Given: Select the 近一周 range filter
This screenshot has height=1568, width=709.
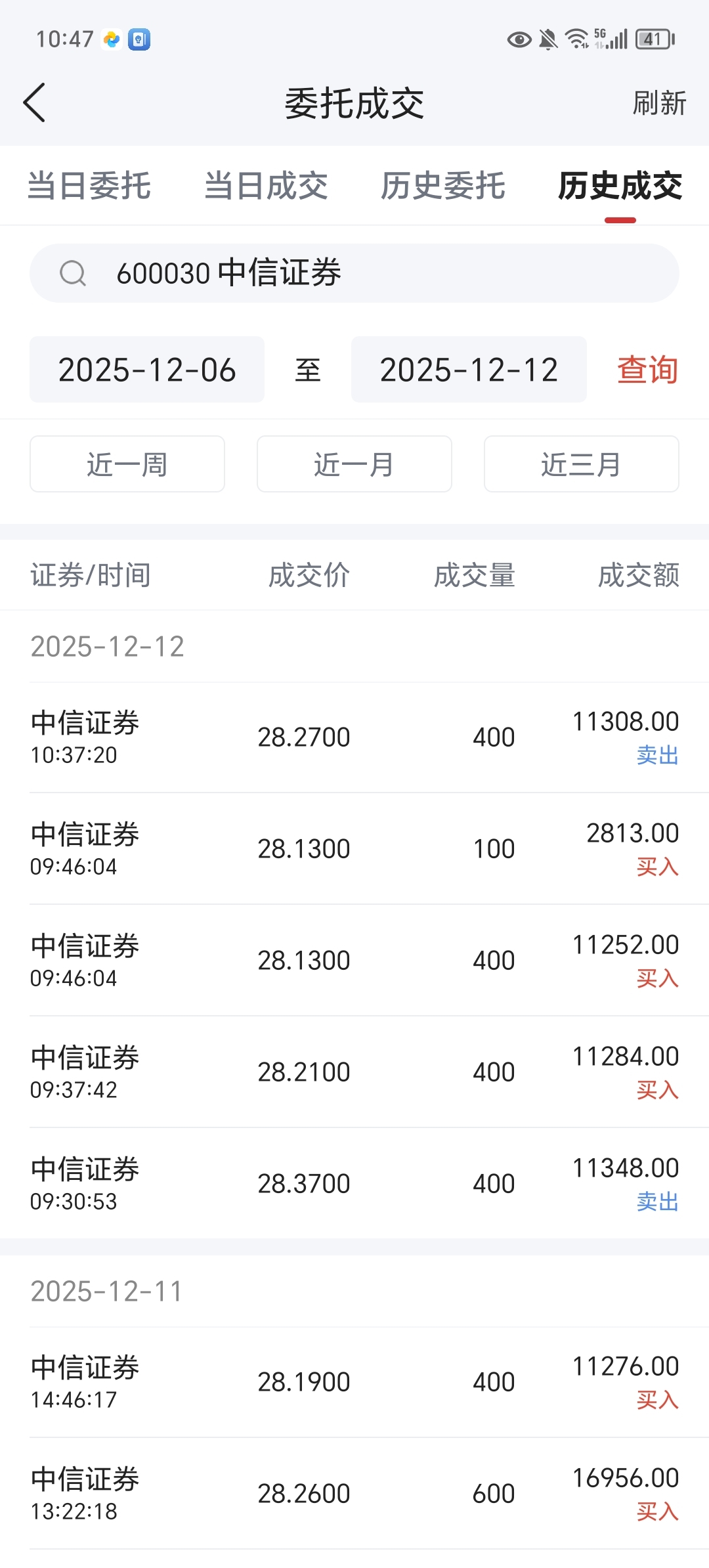Looking at the screenshot, I should tap(127, 464).
